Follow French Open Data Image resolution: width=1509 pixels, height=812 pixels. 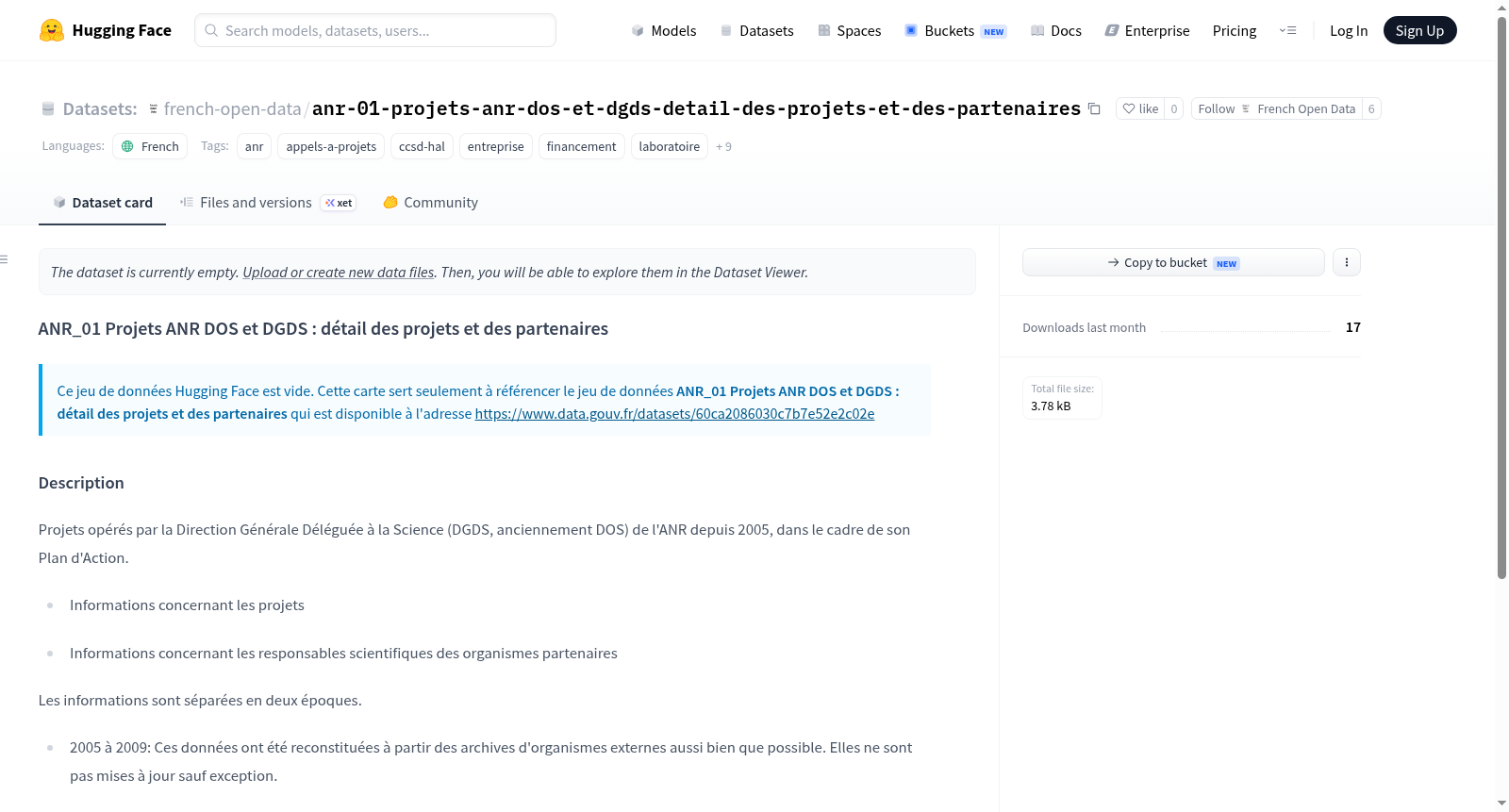click(x=1276, y=108)
